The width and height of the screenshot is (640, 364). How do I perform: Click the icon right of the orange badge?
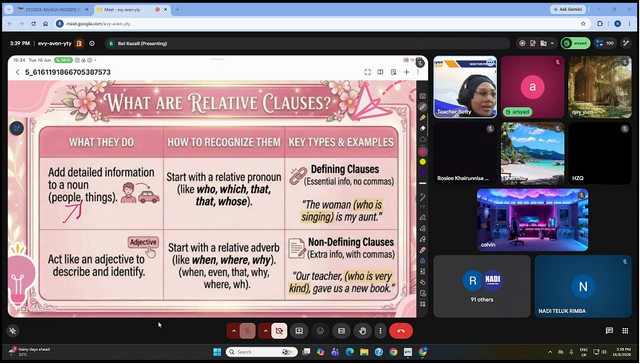tap(92, 43)
